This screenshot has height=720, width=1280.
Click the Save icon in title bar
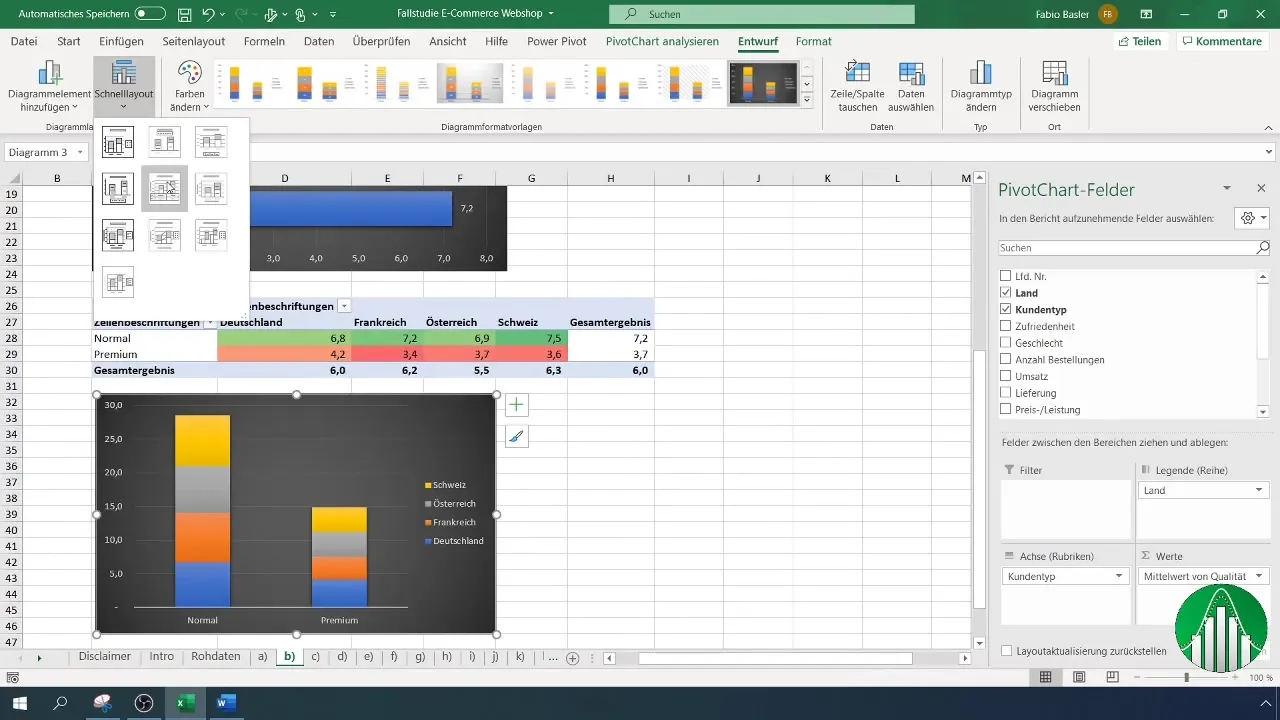(x=185, y=15)
